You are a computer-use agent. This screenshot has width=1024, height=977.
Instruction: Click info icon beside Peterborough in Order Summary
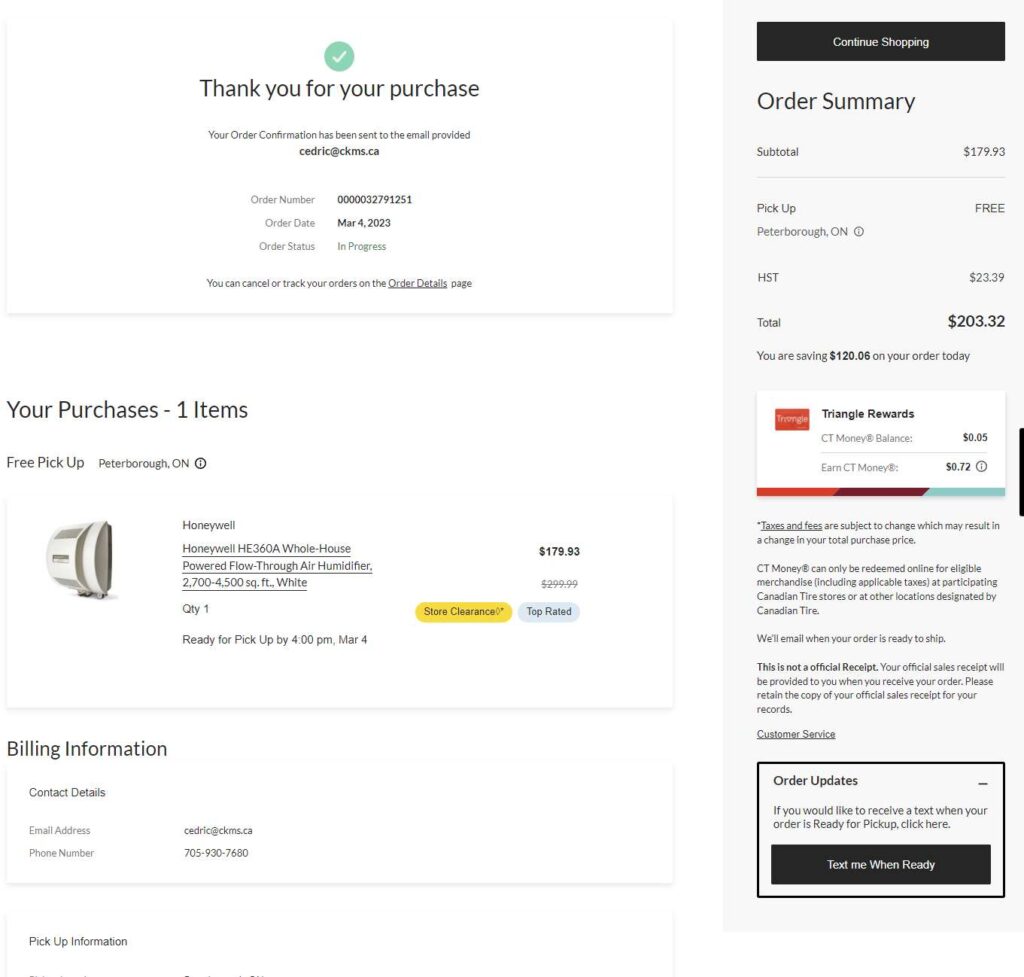tap(859, 232)
